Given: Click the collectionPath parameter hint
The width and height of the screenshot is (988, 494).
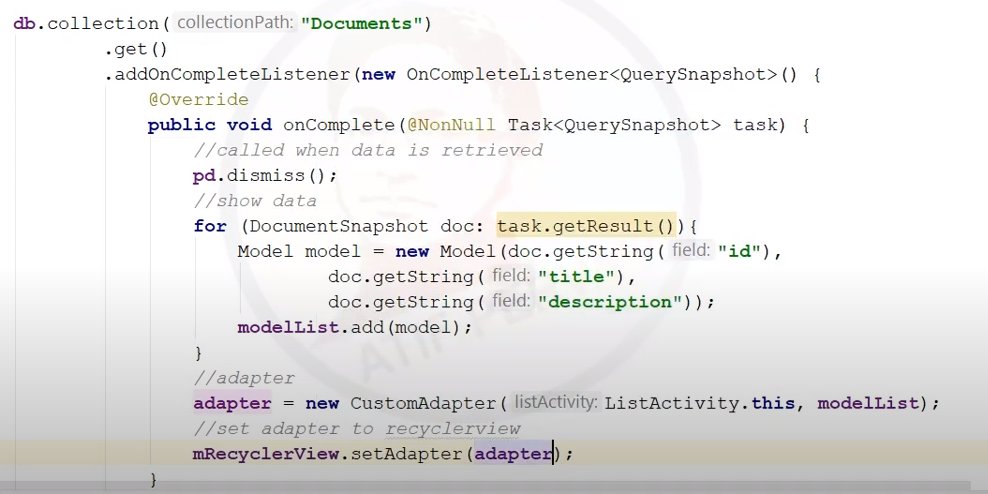Looking at the screenshot, I should click(x=235, y=23).
